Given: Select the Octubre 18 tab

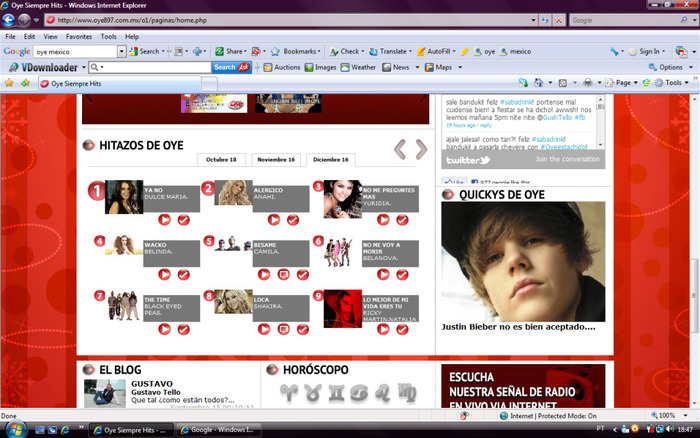Looking at the screenshot, I should [221, 160].
